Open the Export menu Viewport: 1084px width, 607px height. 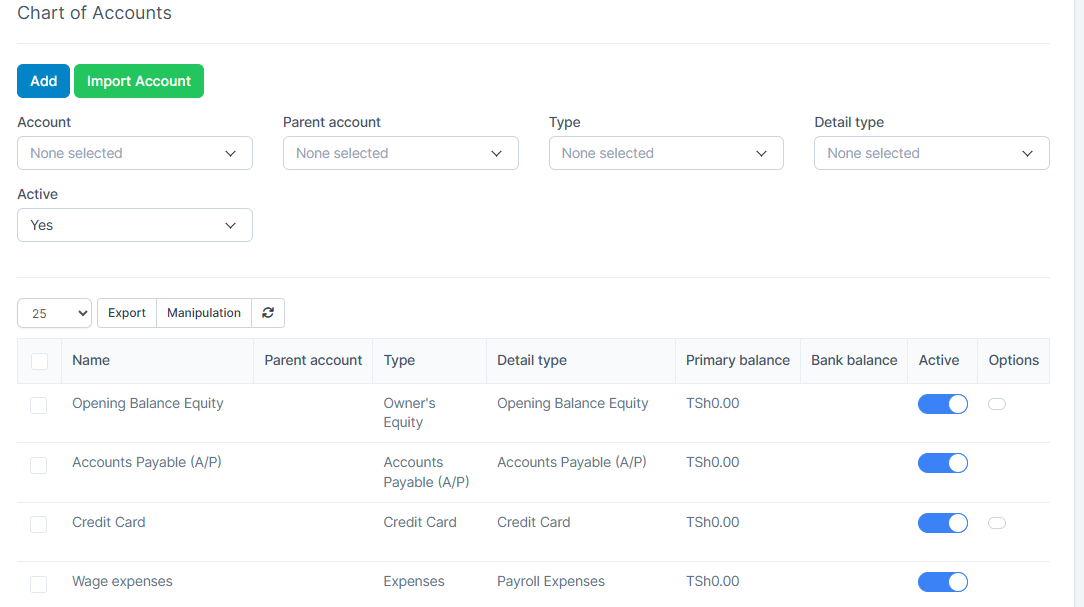pyautogui.click(x=127, y=313)
